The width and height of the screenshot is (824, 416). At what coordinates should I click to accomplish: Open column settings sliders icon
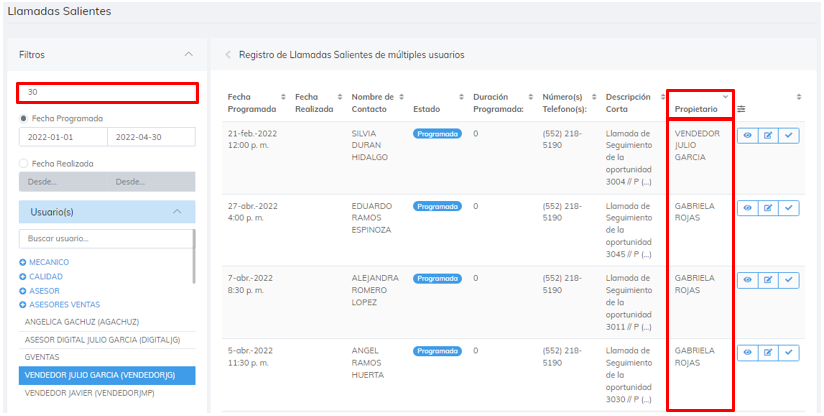click(x=741, y=109)
